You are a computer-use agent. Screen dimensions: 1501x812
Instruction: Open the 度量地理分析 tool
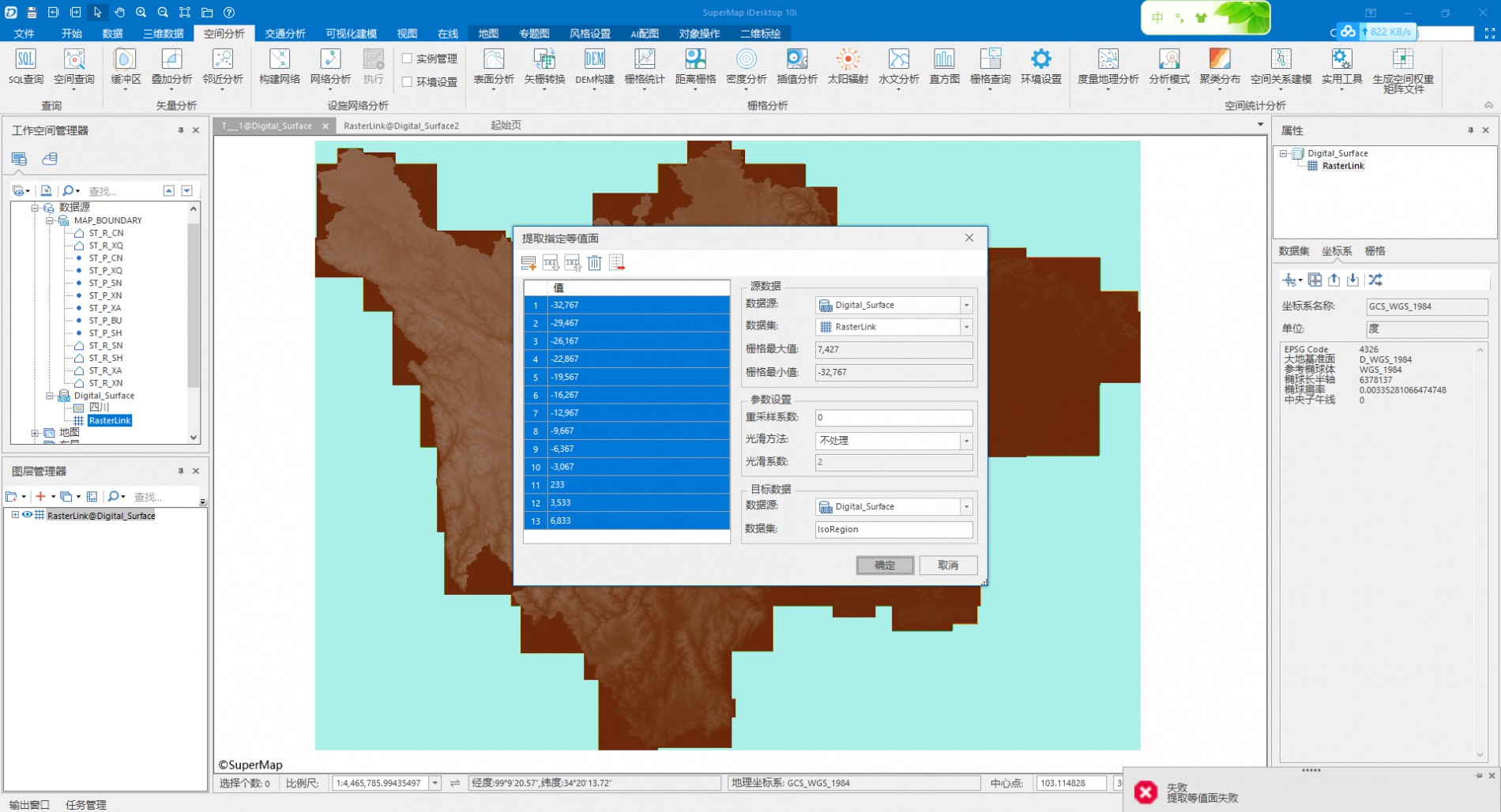coord(1108,67)
